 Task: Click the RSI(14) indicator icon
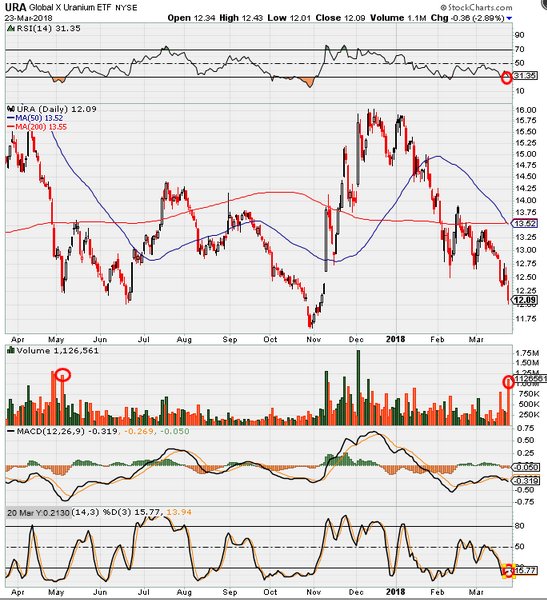click(11, 29)
